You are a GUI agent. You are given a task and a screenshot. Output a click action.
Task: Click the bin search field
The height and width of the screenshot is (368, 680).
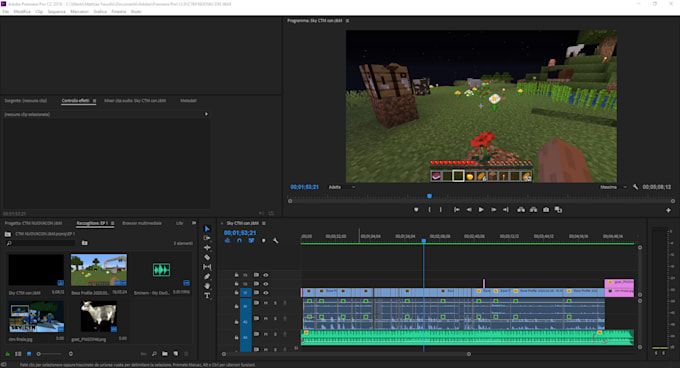click(x=41, y=243)
